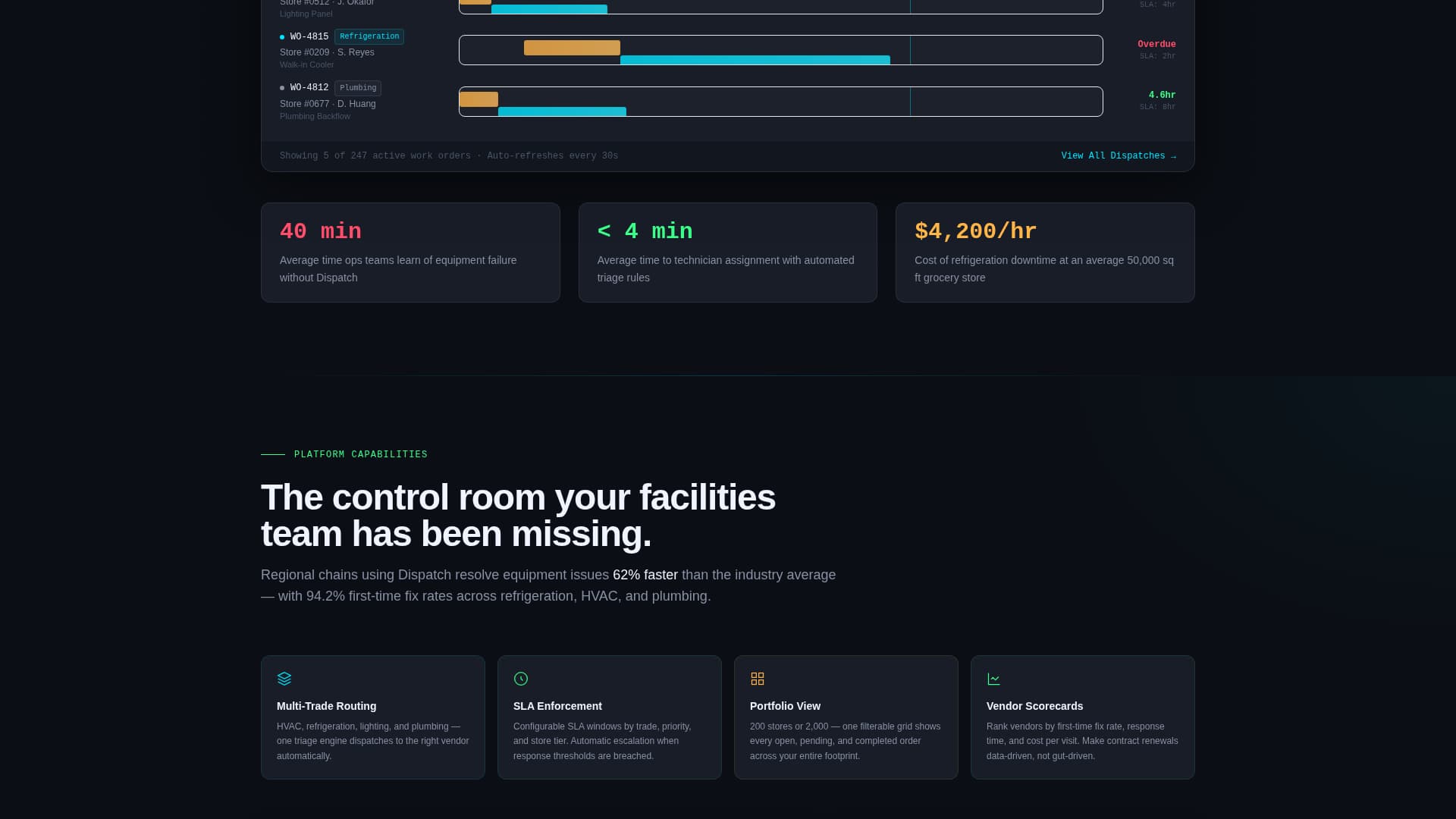Click the Portfolio View grid icon
Image resolution: width=1456 pixels, height=819 pixels.
pos(758,679)
